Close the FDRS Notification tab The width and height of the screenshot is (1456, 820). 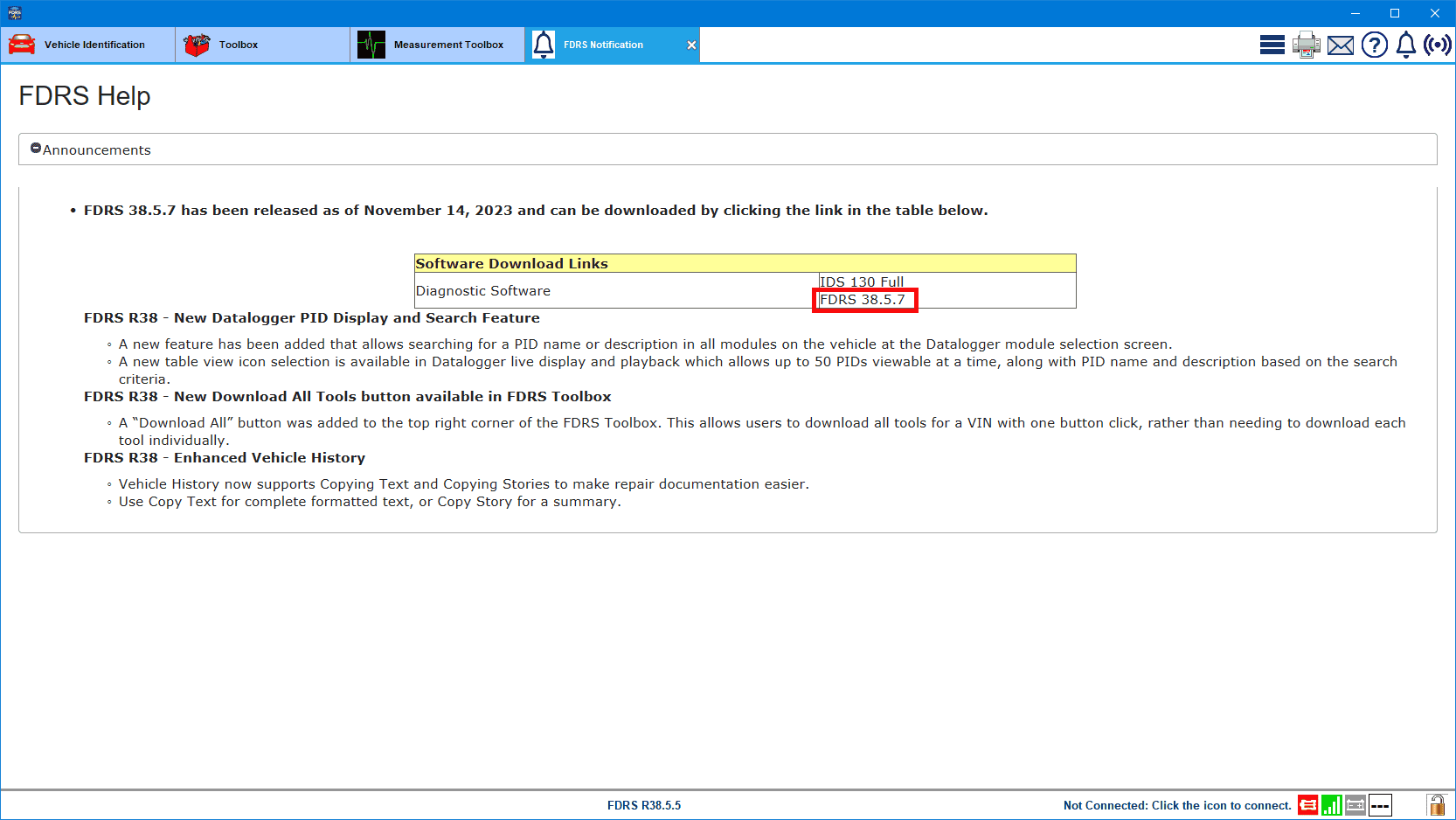tap(691, 45)
